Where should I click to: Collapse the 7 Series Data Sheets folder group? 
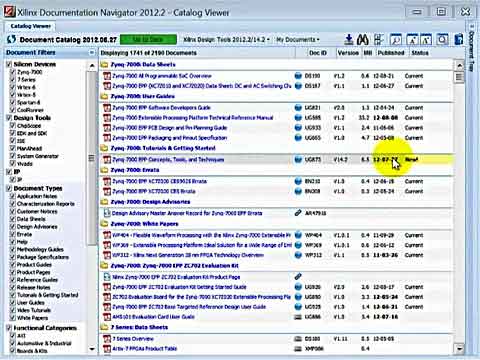tap(104, 327)
